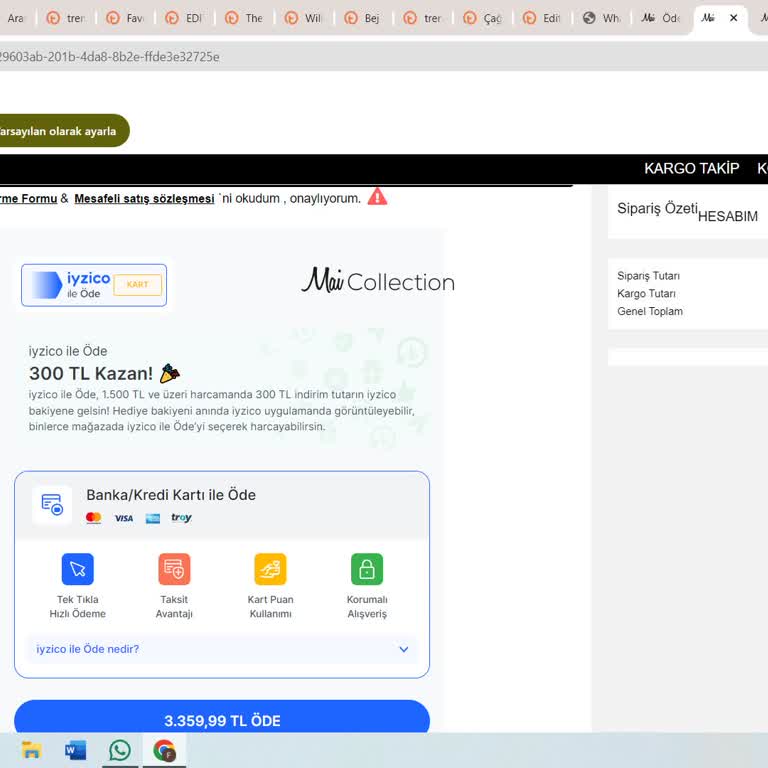Click the party popper emoji icon
The image size is (768, 768).
pyautogui.click(x=170, y=373)
